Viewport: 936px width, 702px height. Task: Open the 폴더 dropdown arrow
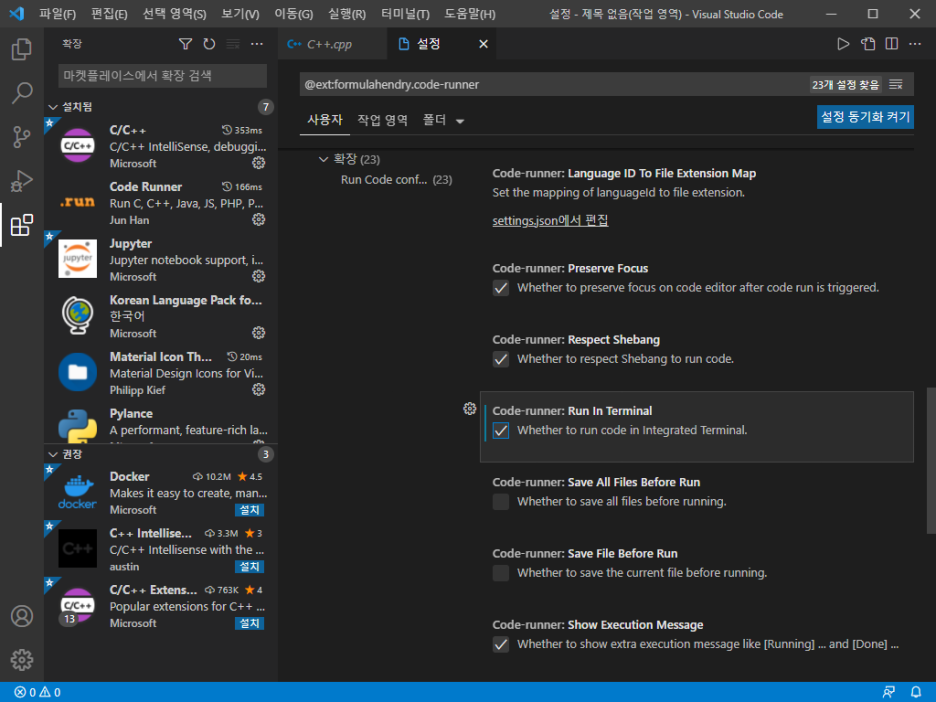click(460, 121)
